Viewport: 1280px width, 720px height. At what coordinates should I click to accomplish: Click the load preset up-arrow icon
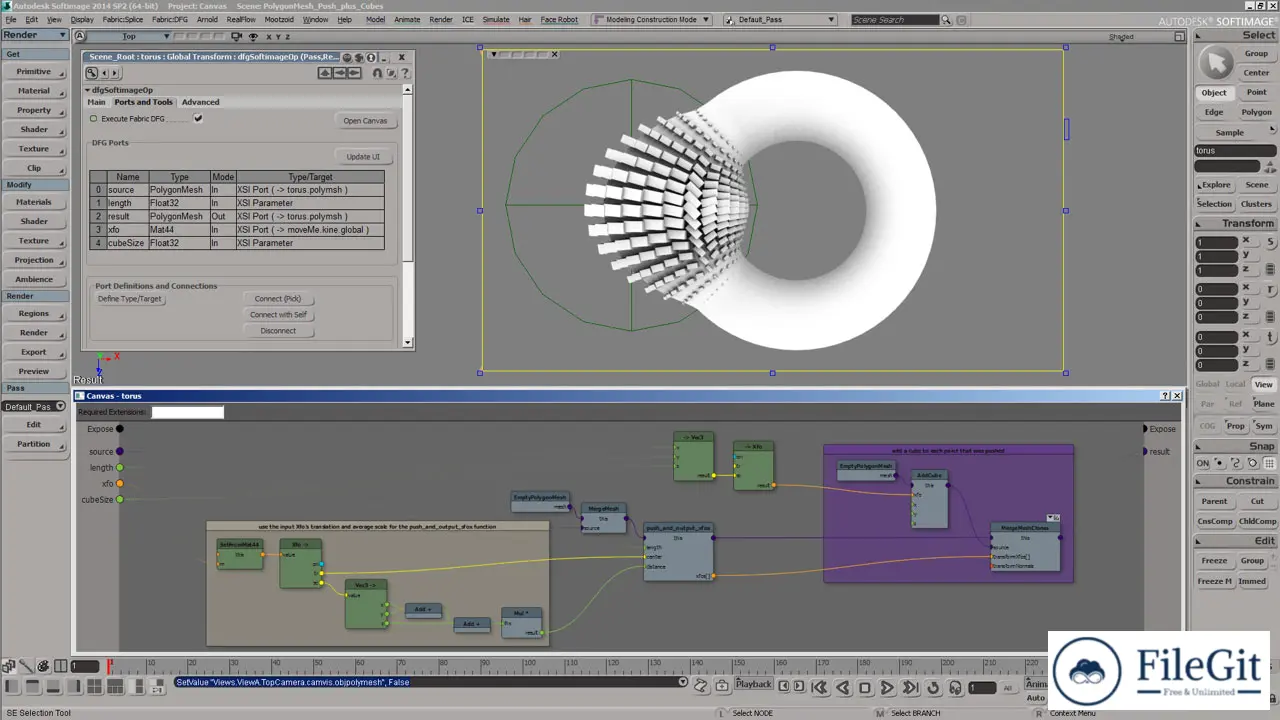click(325, 73)
